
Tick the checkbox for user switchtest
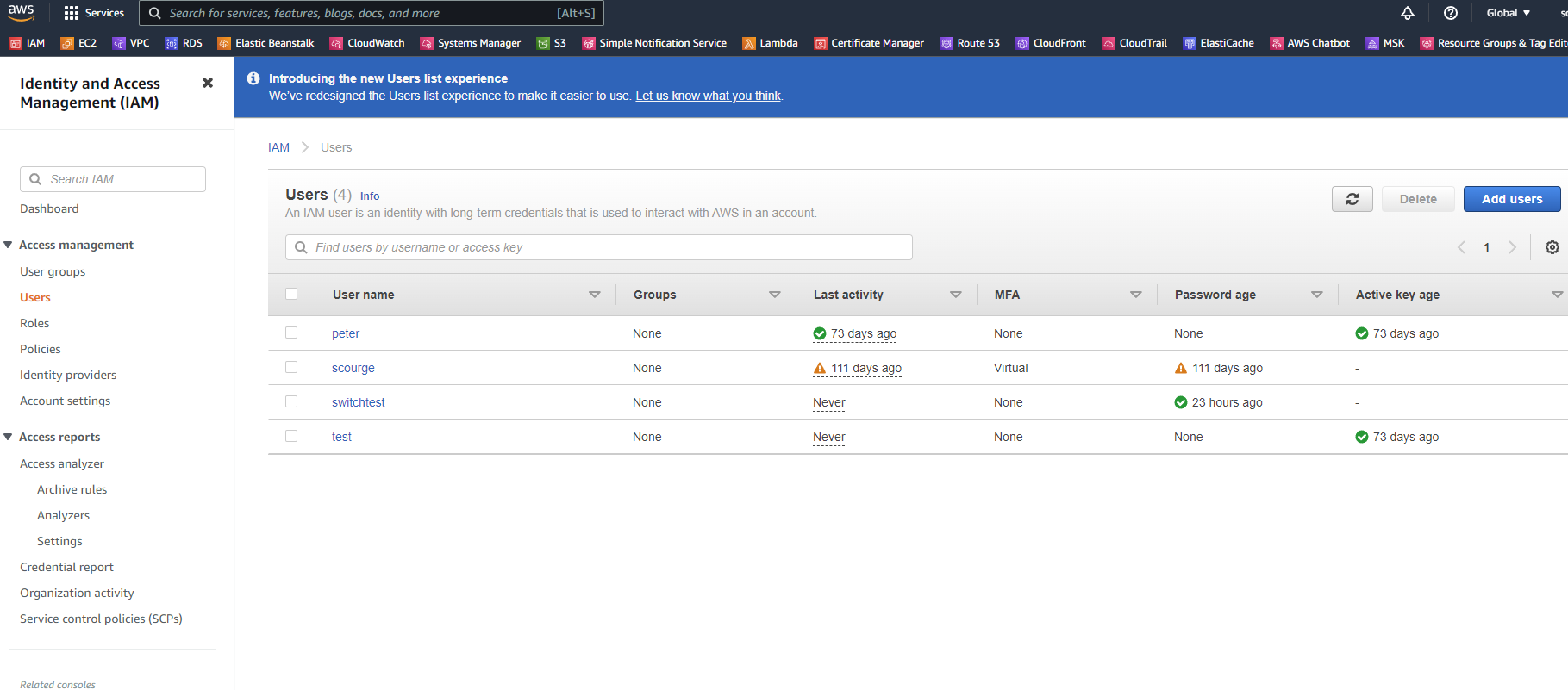(291, 401)
